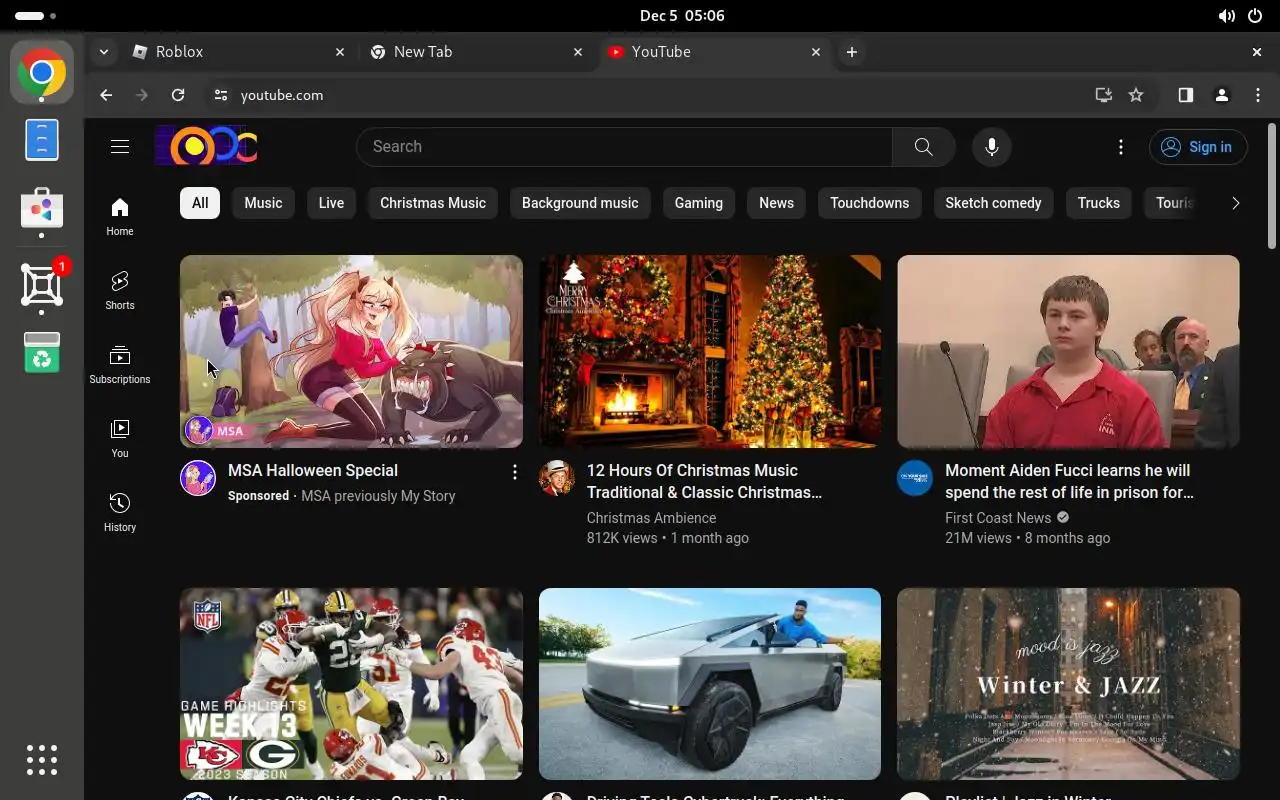This screenshot has width=1280, height=800.
Task: Click First Coast News channel avatar
Action: coord(915,478)
